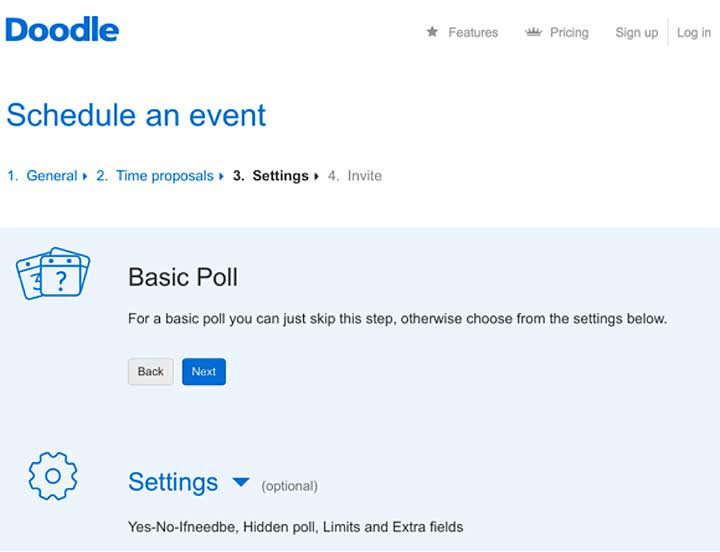Screen dimensions: 720x552
Task: Click the arrow after Settings step
Action: 316,176
